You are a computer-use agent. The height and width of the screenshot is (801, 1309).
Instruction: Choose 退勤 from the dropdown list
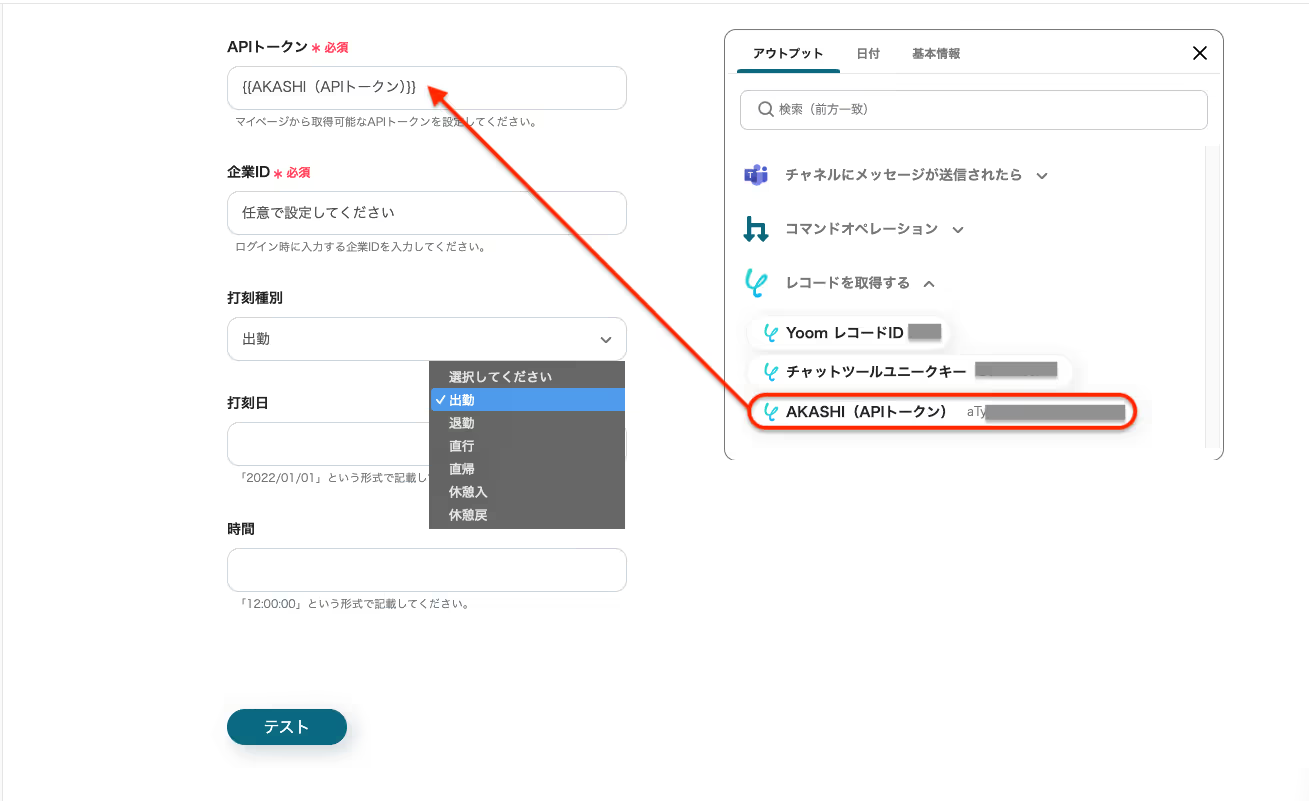click(527, 423)
